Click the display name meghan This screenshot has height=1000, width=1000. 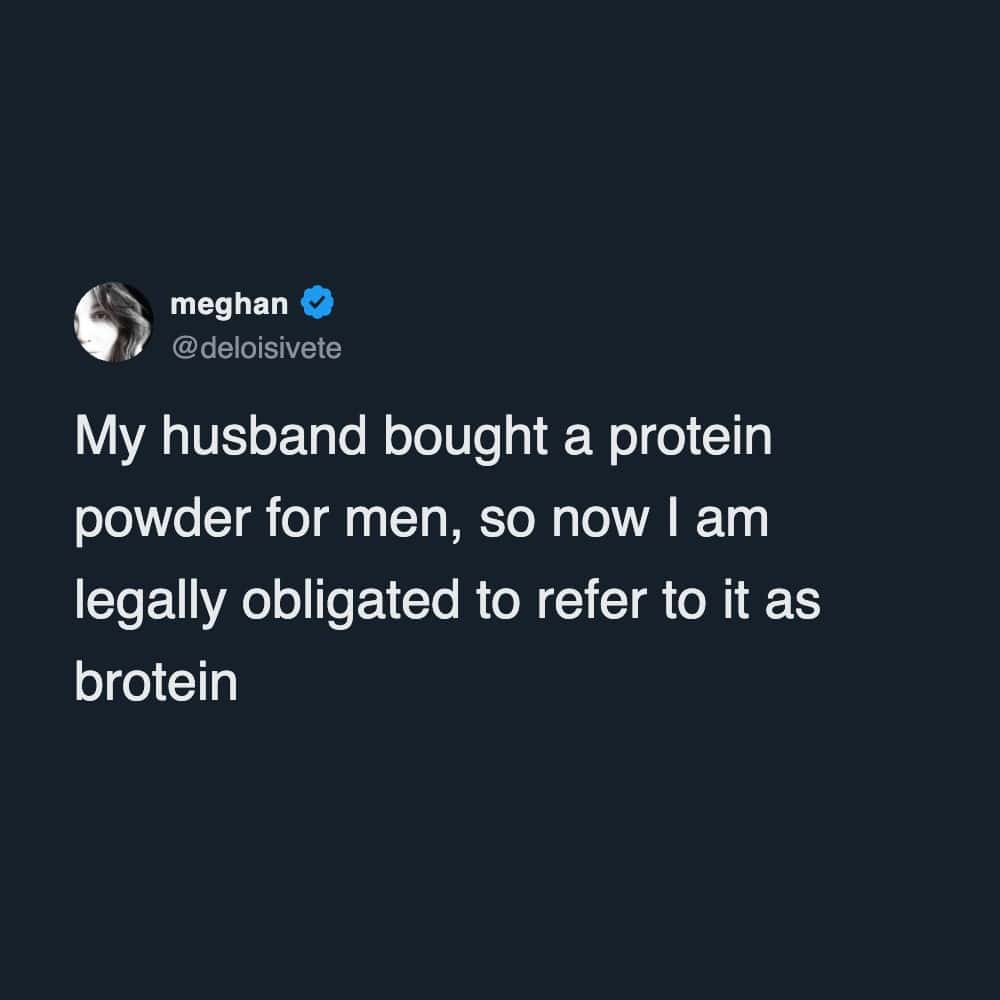coord(229,302)
